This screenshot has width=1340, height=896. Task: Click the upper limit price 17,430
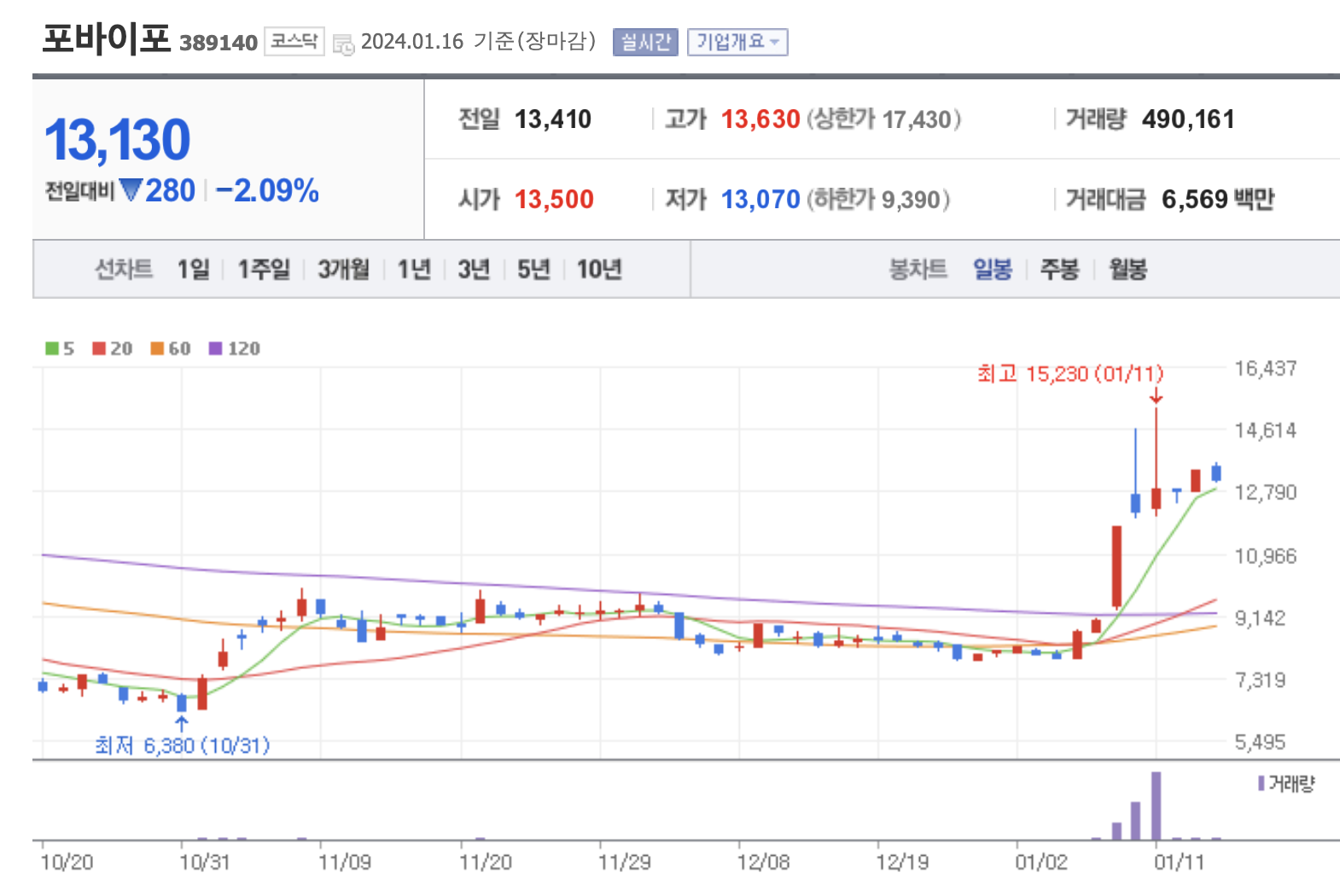coord(917,119)
